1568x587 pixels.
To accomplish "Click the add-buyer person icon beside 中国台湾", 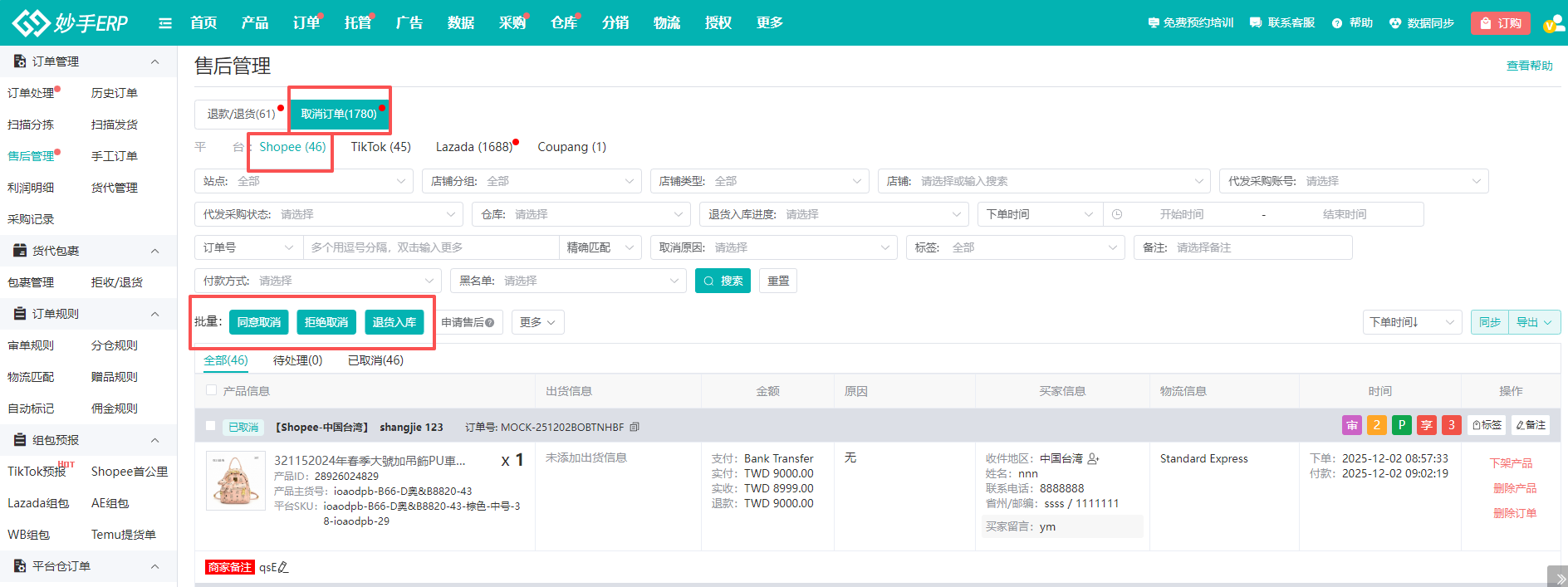I will coord(1093,458).
